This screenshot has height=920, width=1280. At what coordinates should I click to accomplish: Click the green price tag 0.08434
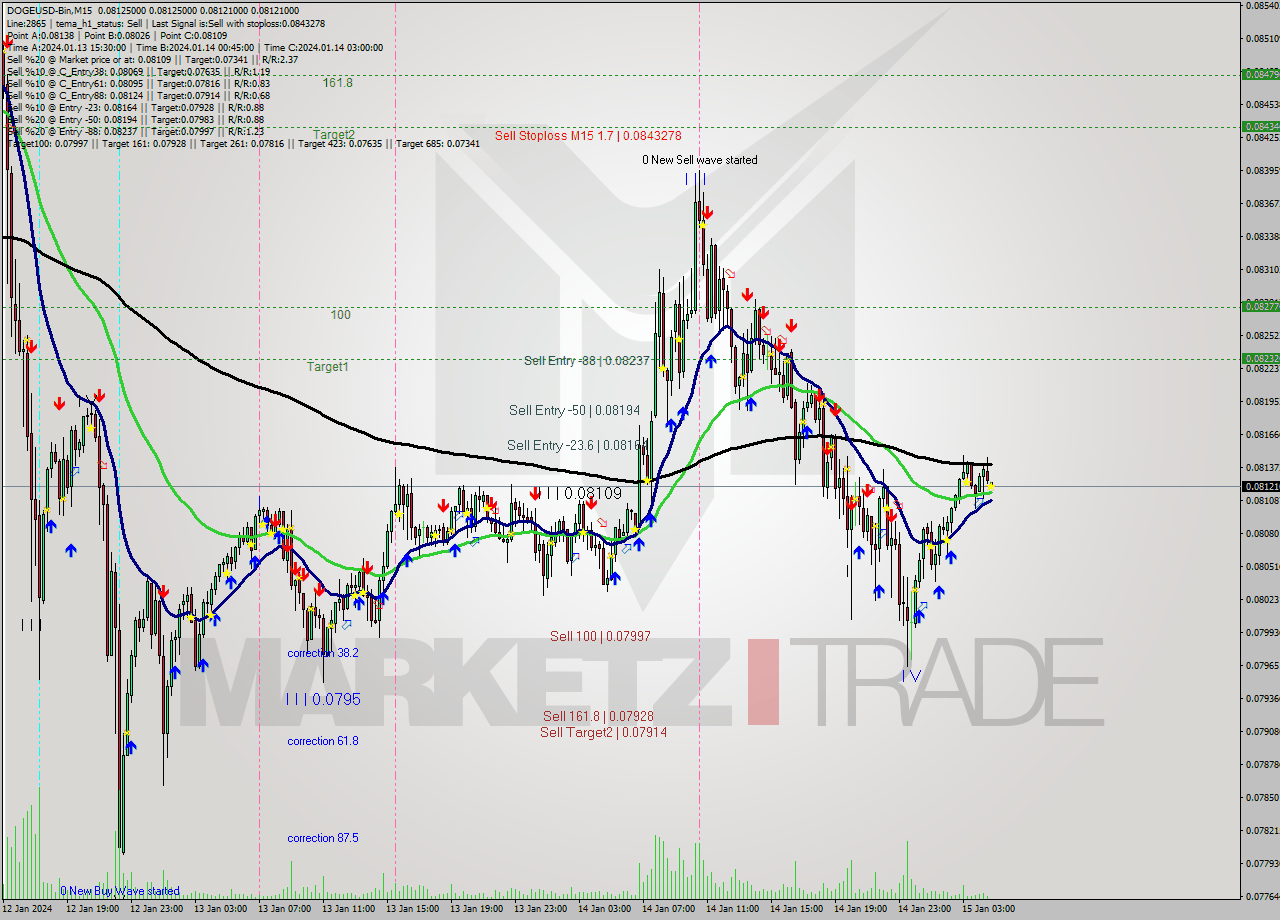click(1259, 126)
